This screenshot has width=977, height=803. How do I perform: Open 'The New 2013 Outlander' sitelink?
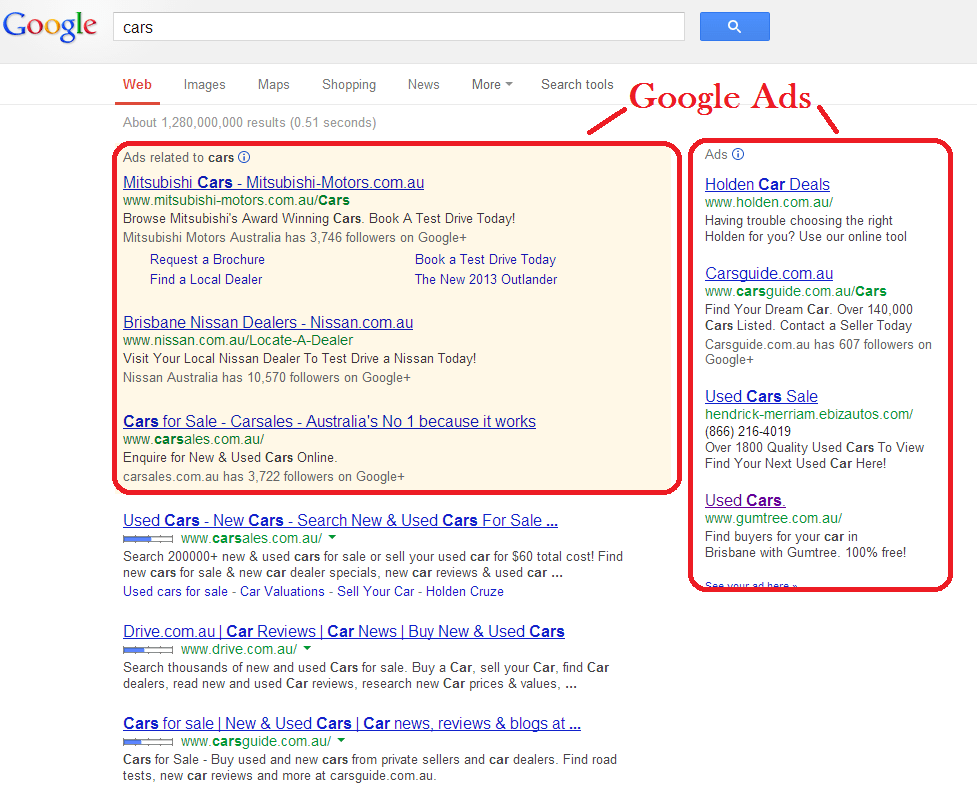[x=486, y=279]
